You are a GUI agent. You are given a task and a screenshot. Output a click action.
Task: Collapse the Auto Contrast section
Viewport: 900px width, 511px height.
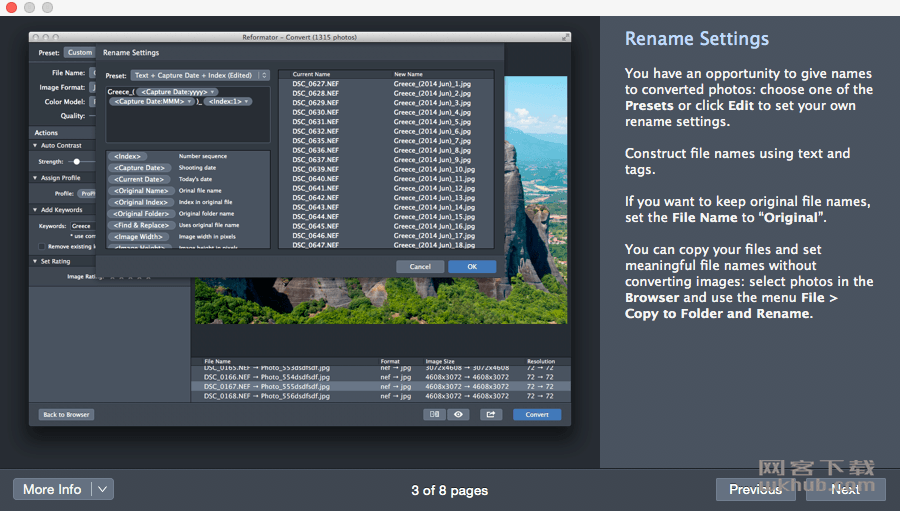(35, 146)
